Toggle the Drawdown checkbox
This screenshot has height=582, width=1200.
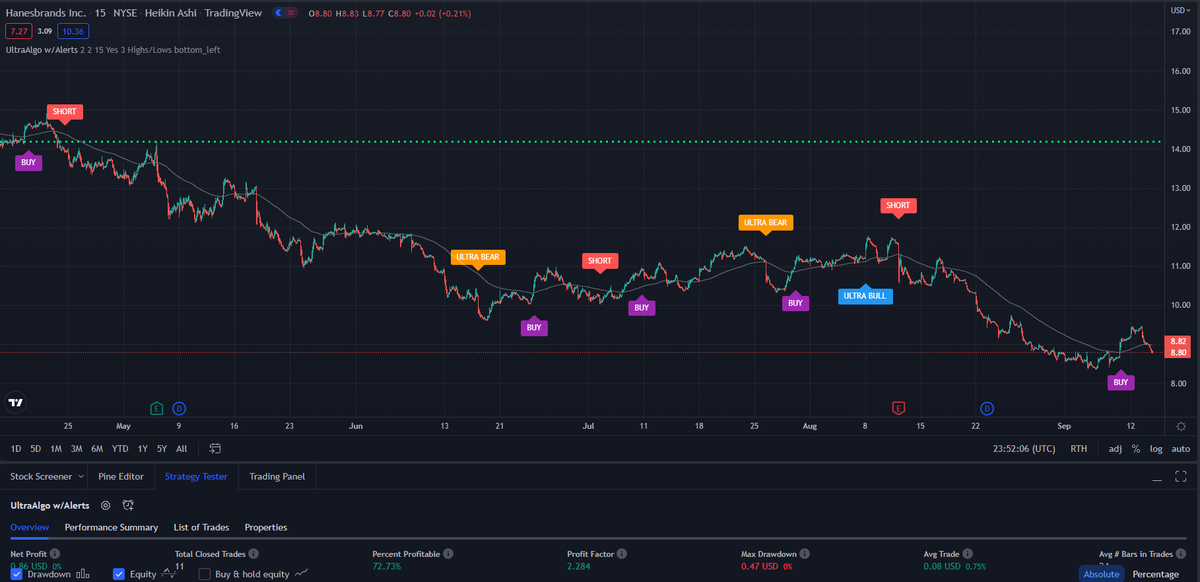[x=16, y=574]
